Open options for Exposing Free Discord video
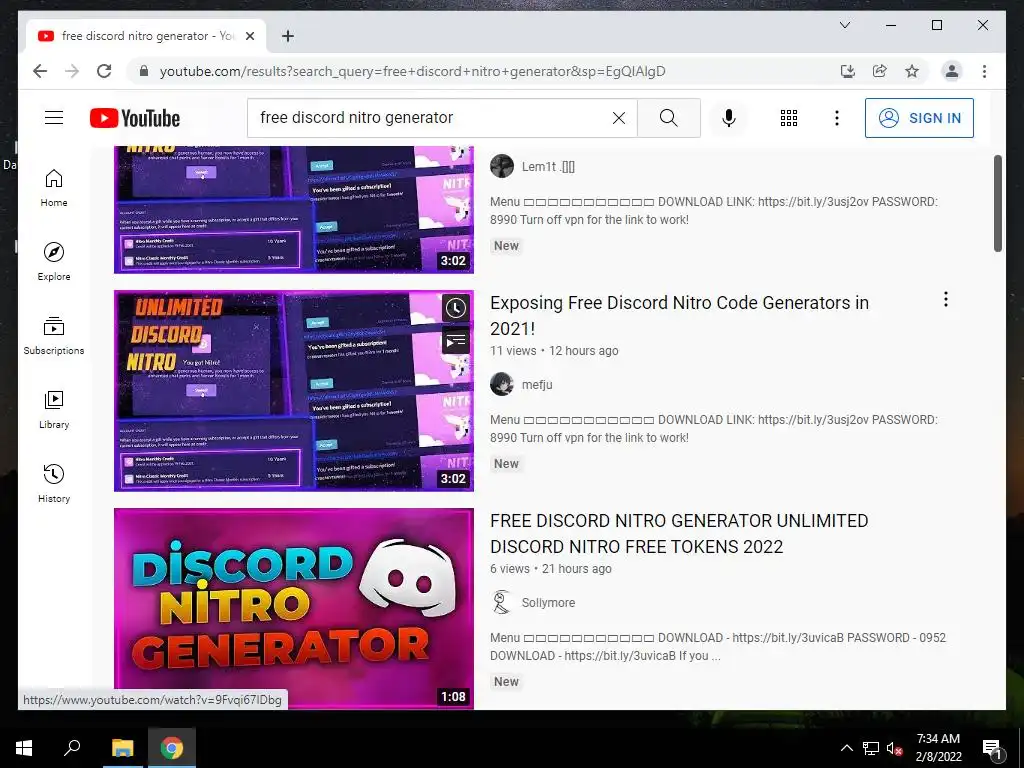 tap(945, 299)
